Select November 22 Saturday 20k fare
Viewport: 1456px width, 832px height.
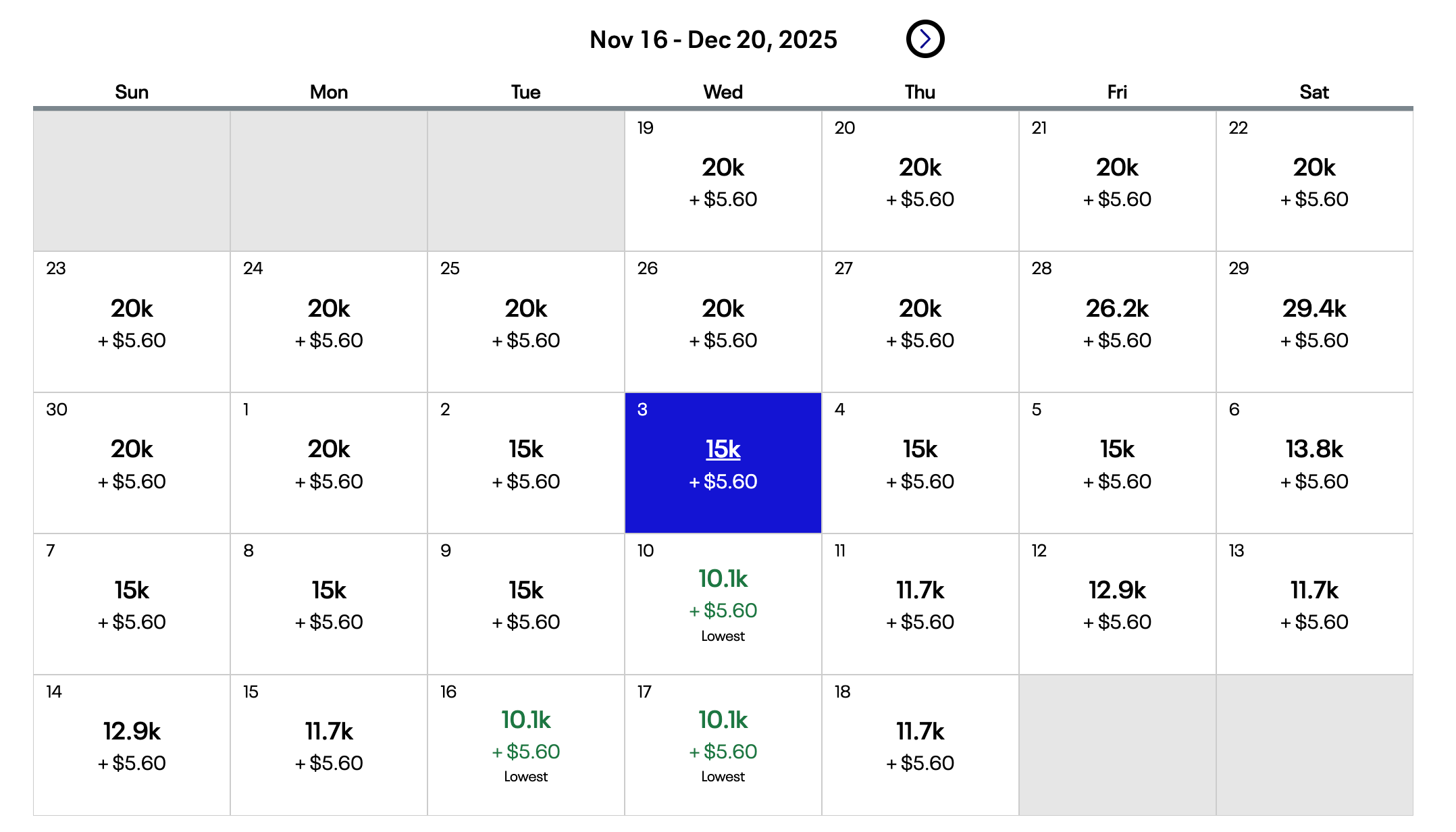click(1314, 180)
